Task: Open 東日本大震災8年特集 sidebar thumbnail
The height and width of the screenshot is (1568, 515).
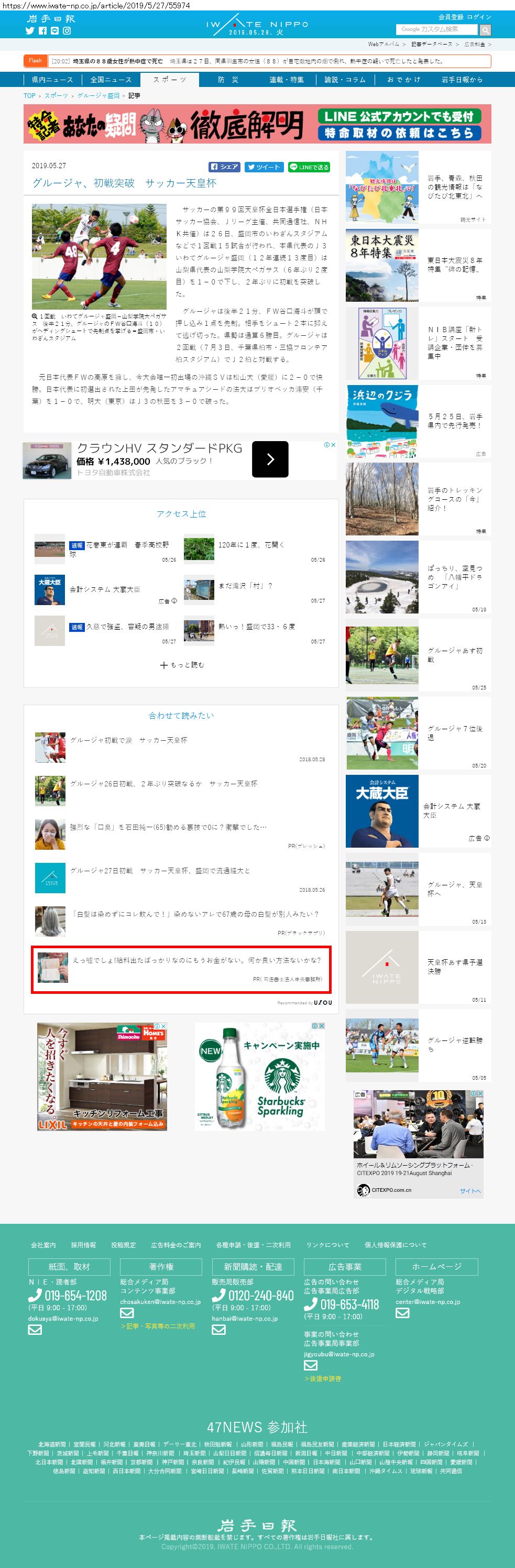Action: click(382, 265)
